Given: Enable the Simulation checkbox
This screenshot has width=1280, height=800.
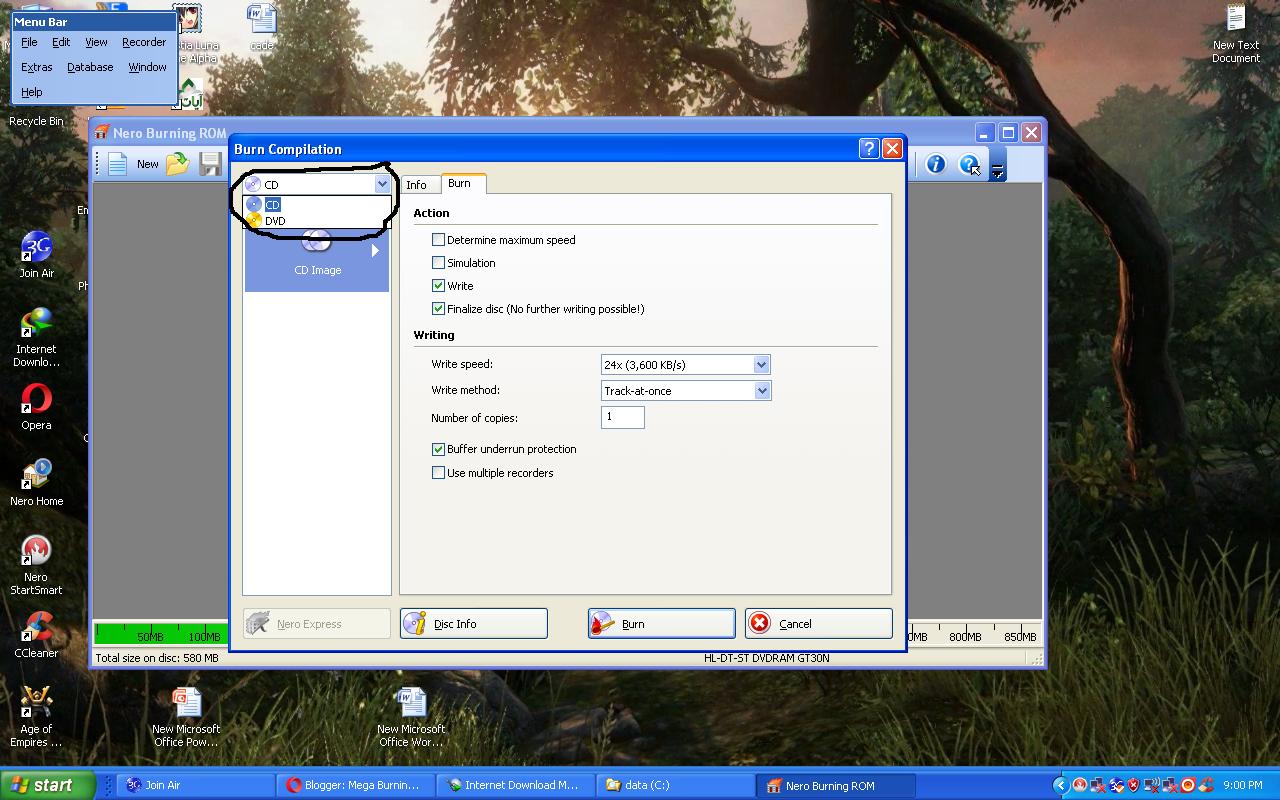Looking at the screenshot, I should tap(438, 262).
